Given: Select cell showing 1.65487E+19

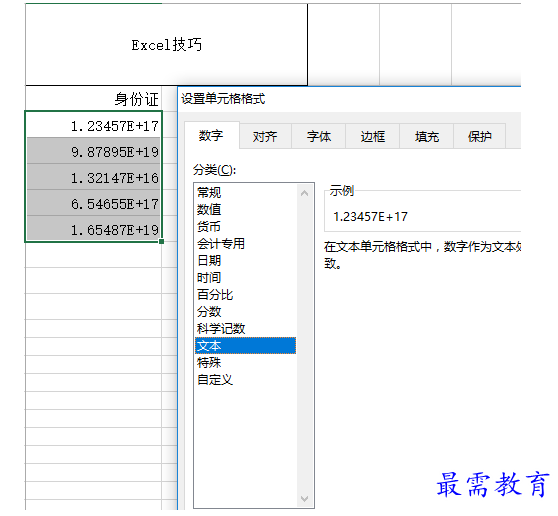Looking at the screenshot, I should coord(93,229).
